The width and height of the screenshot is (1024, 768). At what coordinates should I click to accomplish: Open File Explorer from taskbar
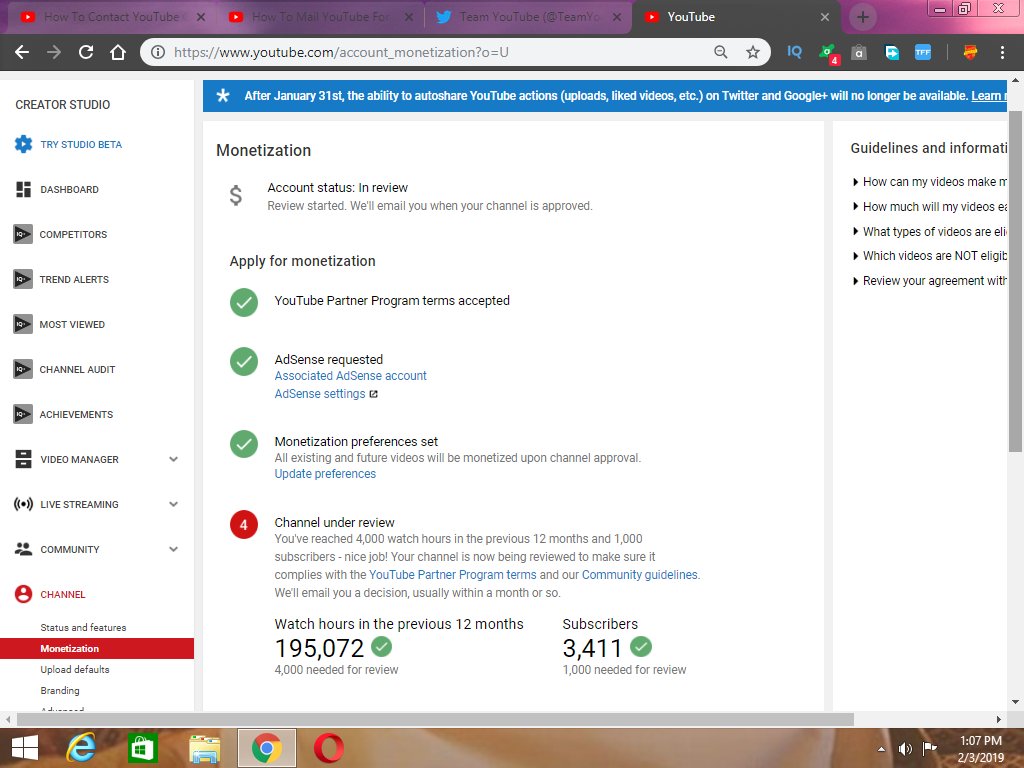coord(204,748)
